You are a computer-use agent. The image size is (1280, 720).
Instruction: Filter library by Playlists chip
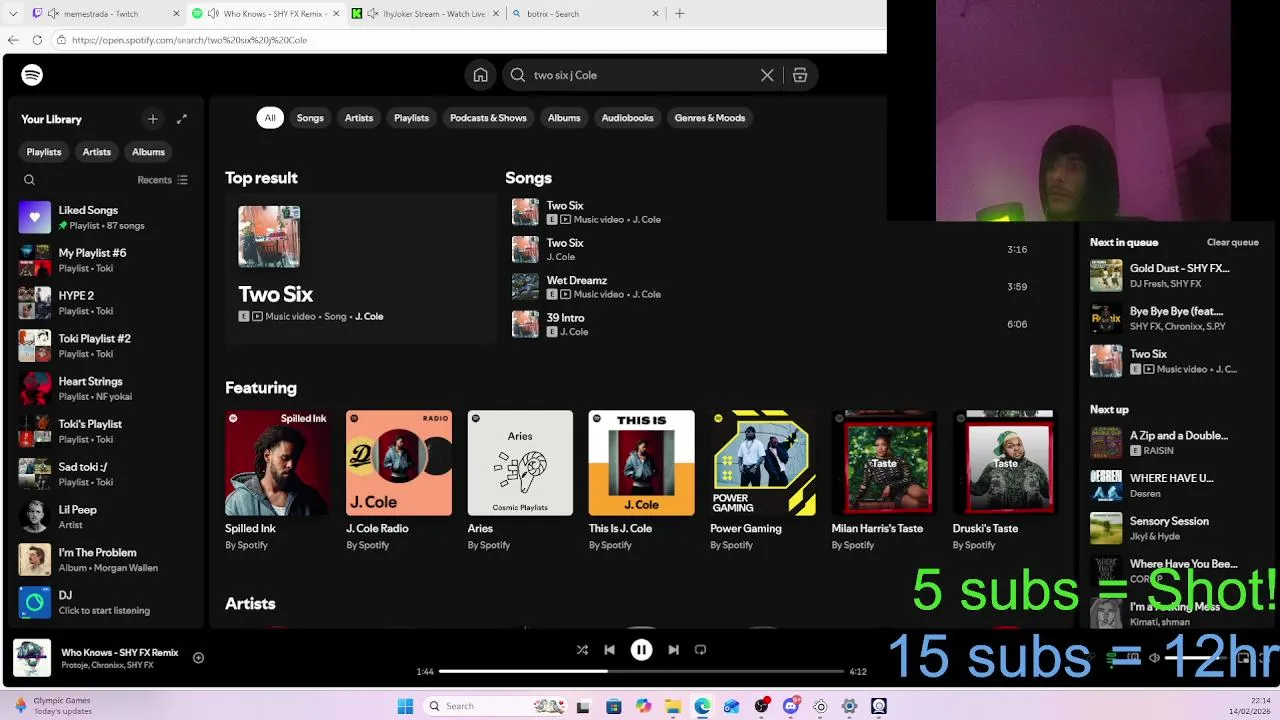tap(44, 152)
